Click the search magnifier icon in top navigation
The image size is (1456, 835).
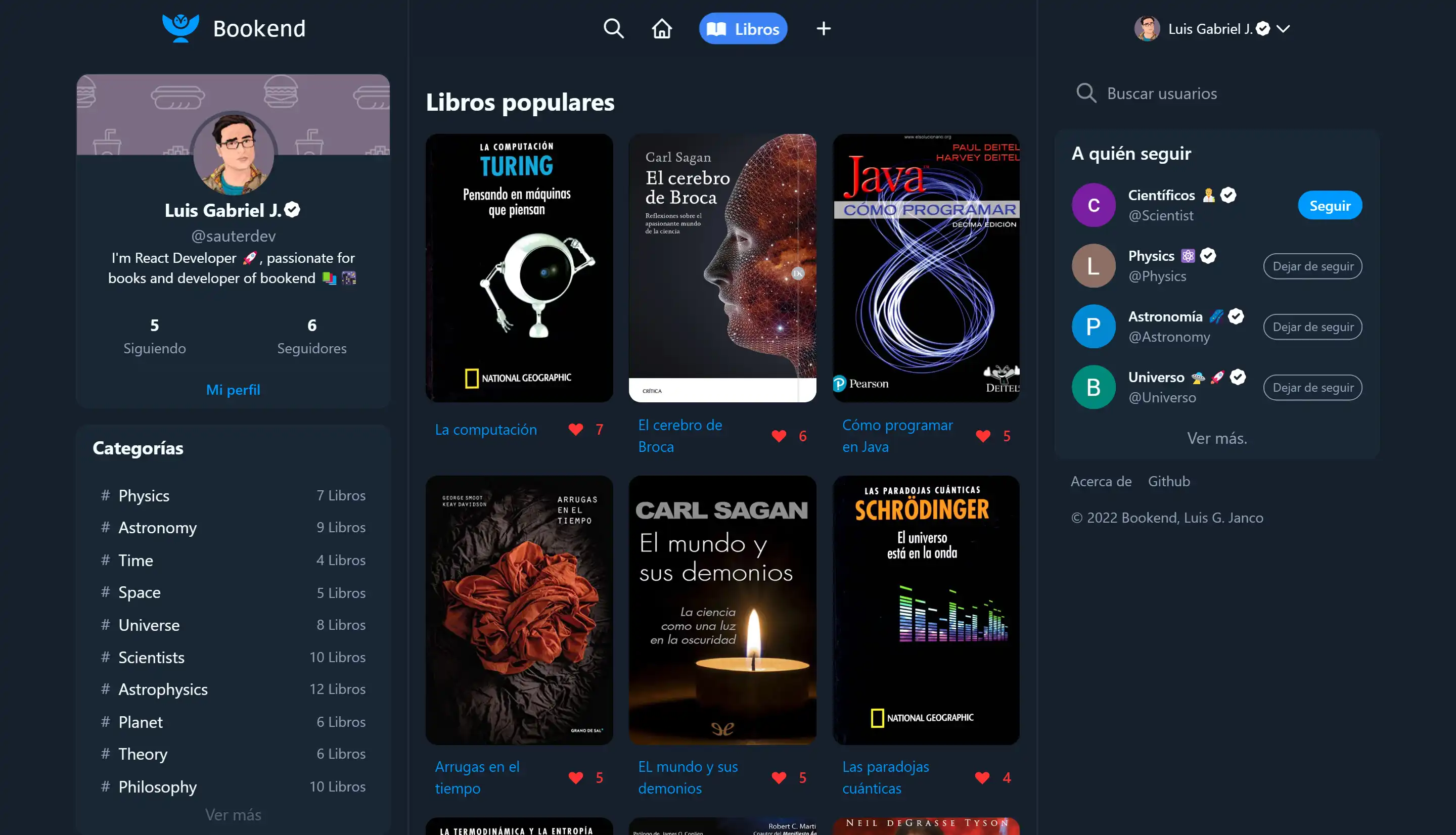(613, 28)
